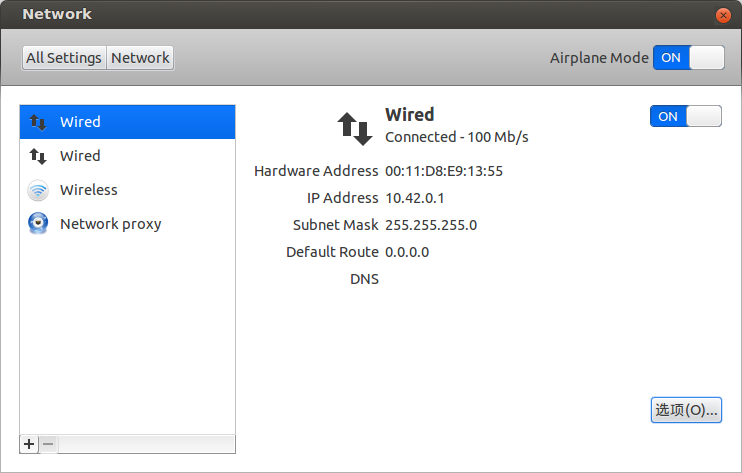This screenshot has height=473, width=742.
Task: Click the Connected - 100 Mb/s status text
Action: [456, 137]
